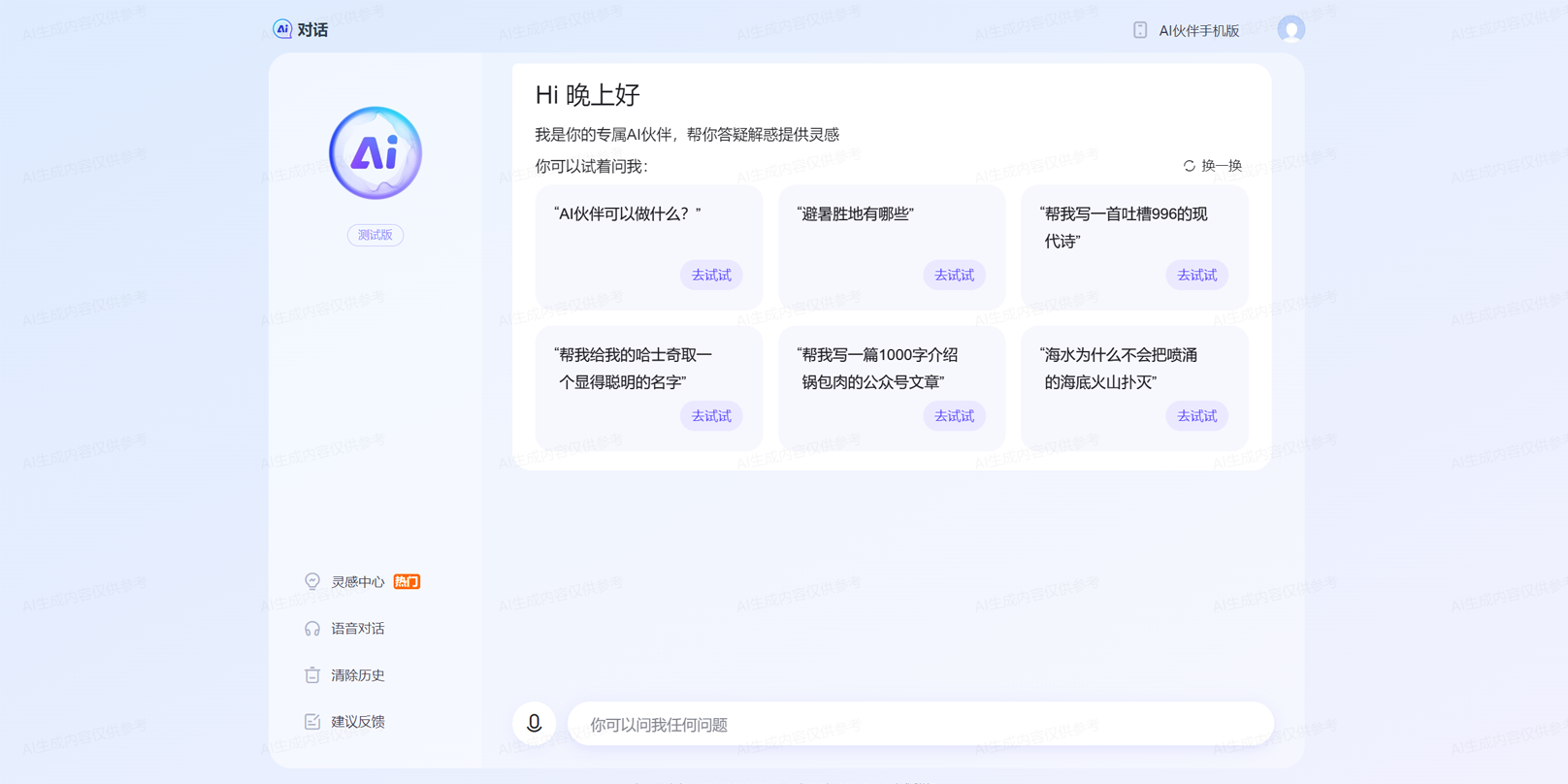Select the “帮我写一首吐槽996的现代诗” text
This screenshot has height=784, width=1568.
pyautogui.click(x=1123, y=228)
